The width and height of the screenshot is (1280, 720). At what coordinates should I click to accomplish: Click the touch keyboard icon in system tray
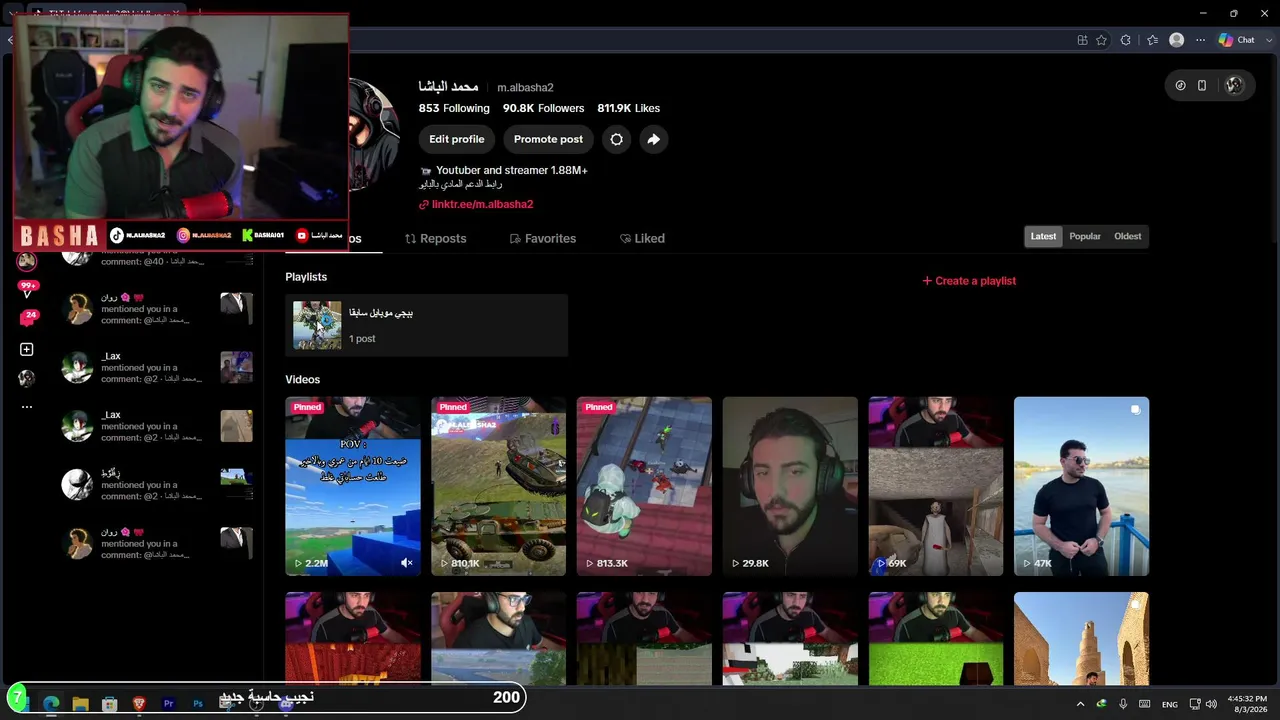coord(1145,704)
